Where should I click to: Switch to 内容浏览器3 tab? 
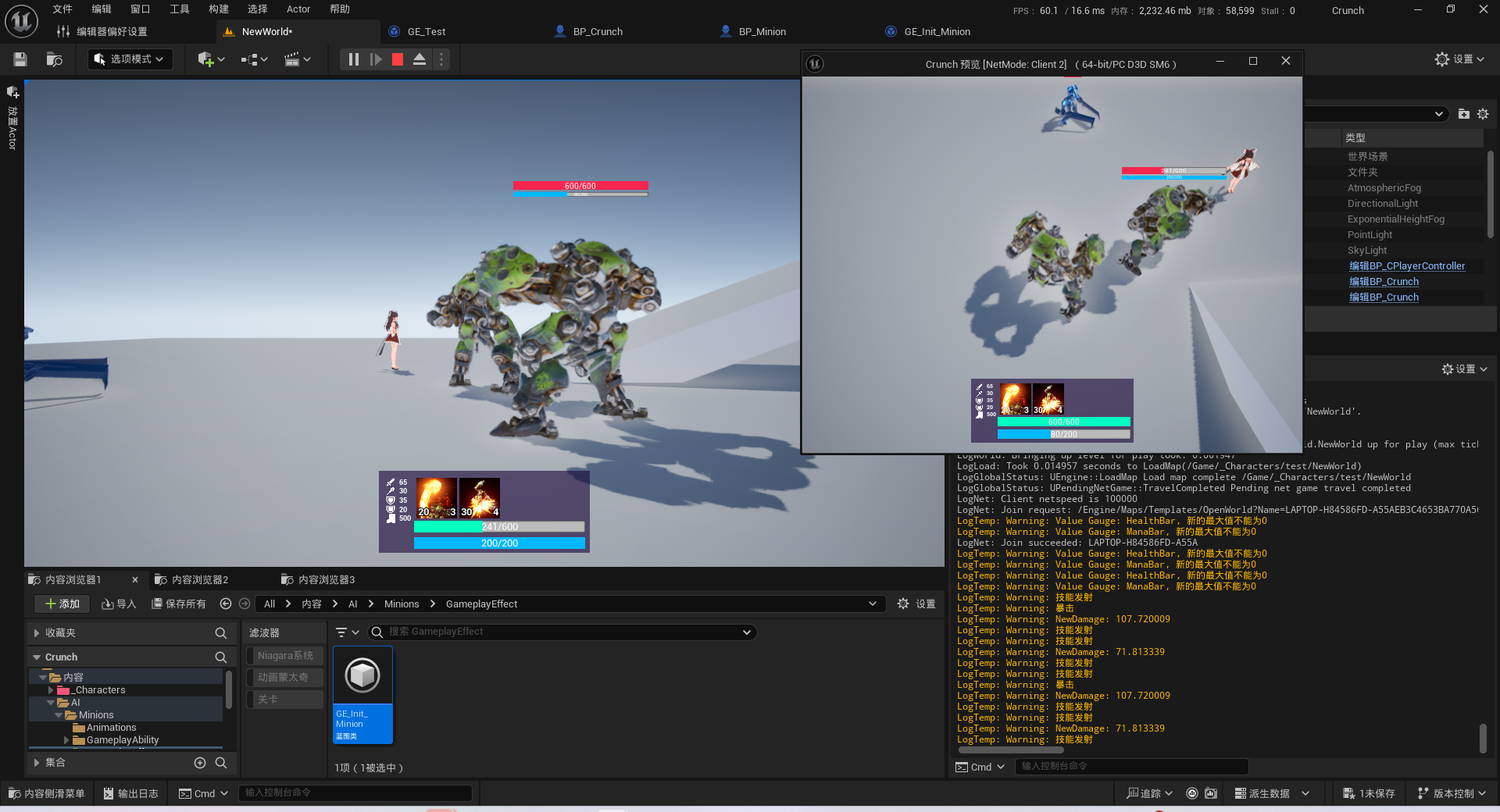tap(327, 580)
